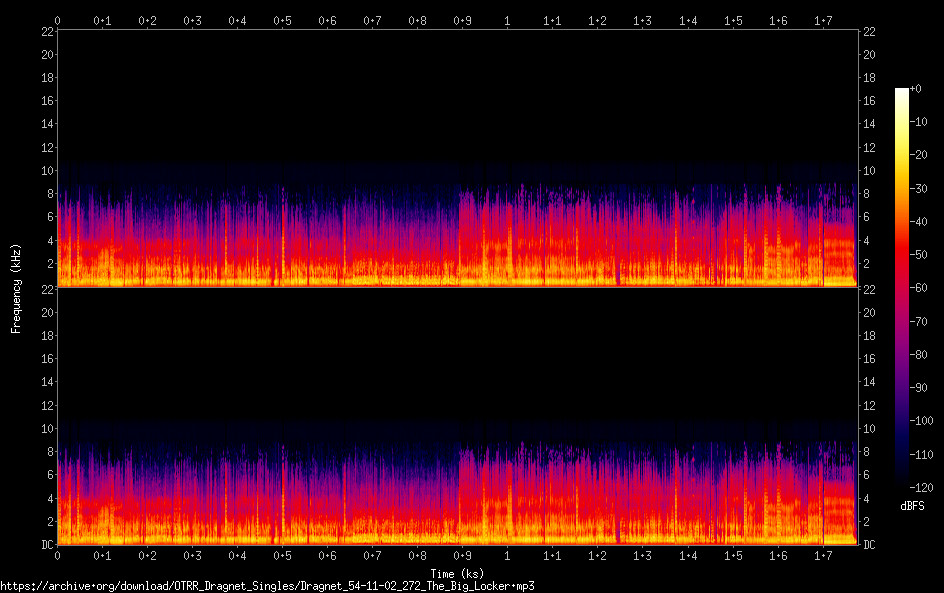
Task: Click the +0 label atop the colorbar
Action: pyautogui.click(x=916, y=89)
